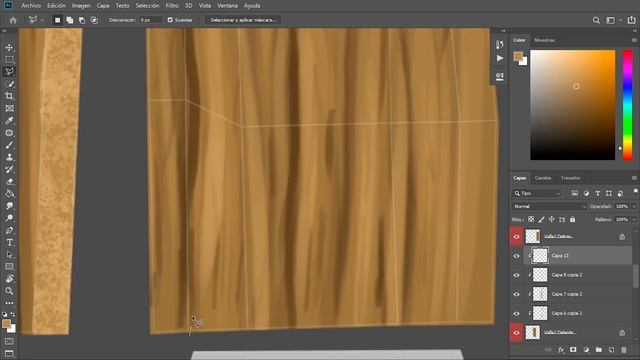Select the Horizontal Type tool
This screenshot has height=360, width=640.
[9, 242]
